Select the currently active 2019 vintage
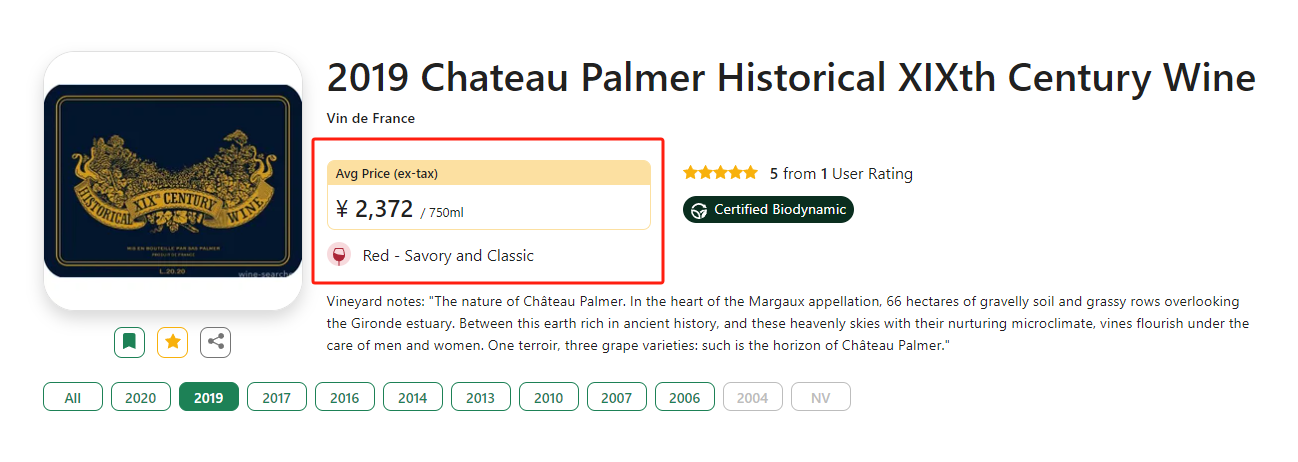Image resolution: width=1298 pixels, height=462 pixels. click(209, 397)
